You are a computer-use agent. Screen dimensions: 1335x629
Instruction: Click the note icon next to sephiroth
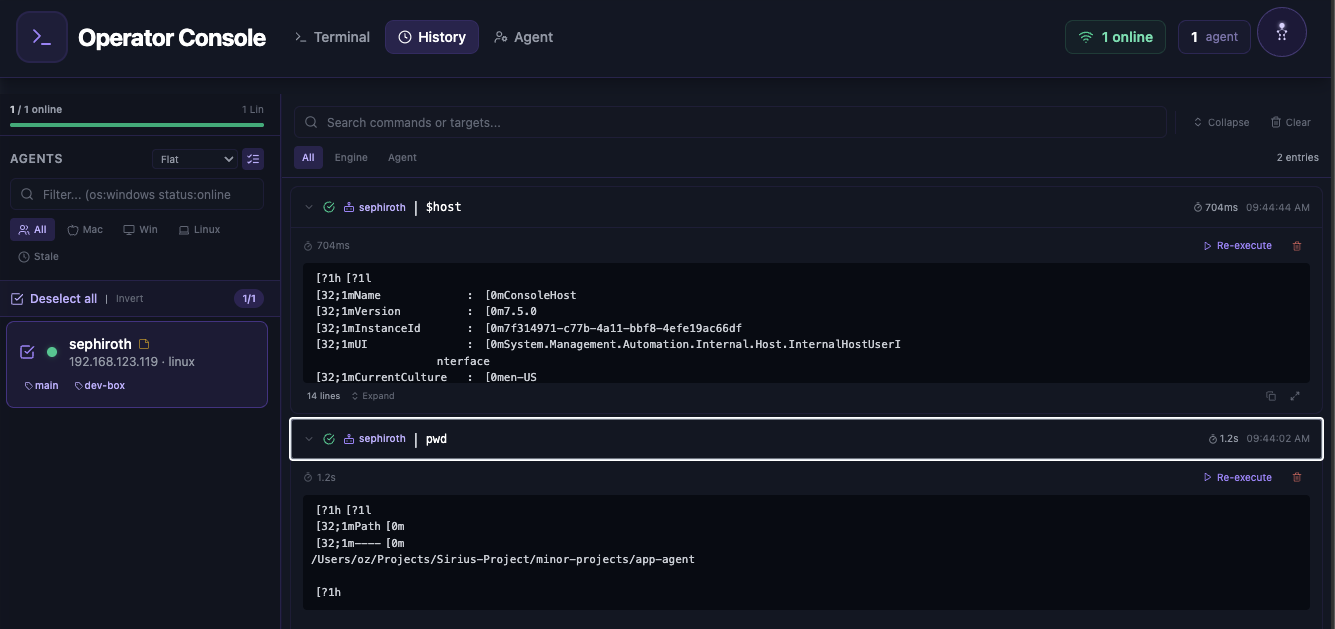144,344
